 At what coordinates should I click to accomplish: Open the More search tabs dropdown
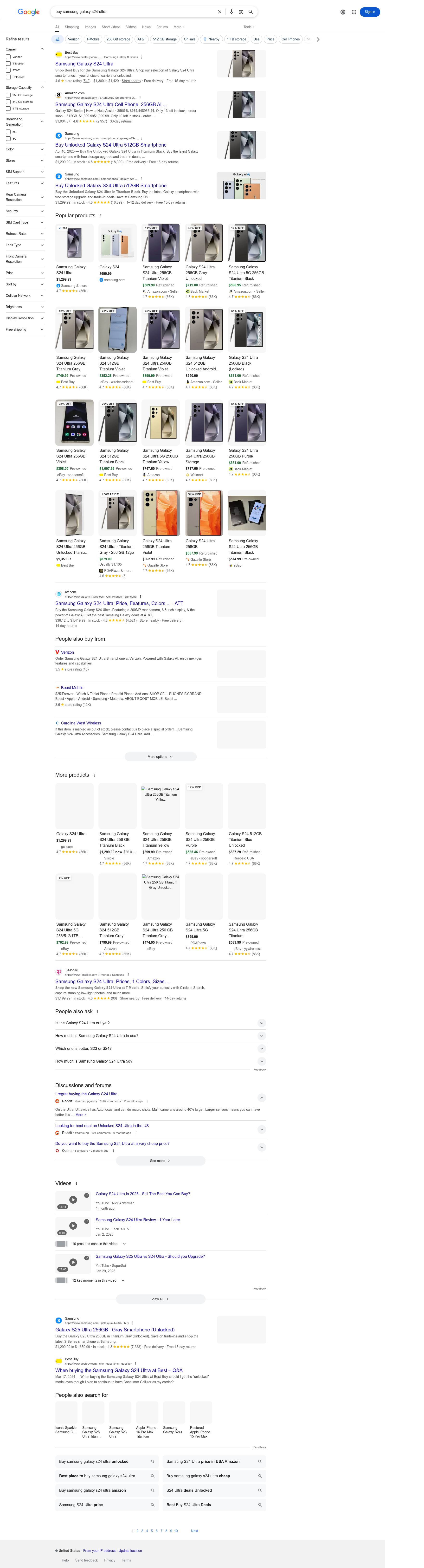click(x=179, y=27)
